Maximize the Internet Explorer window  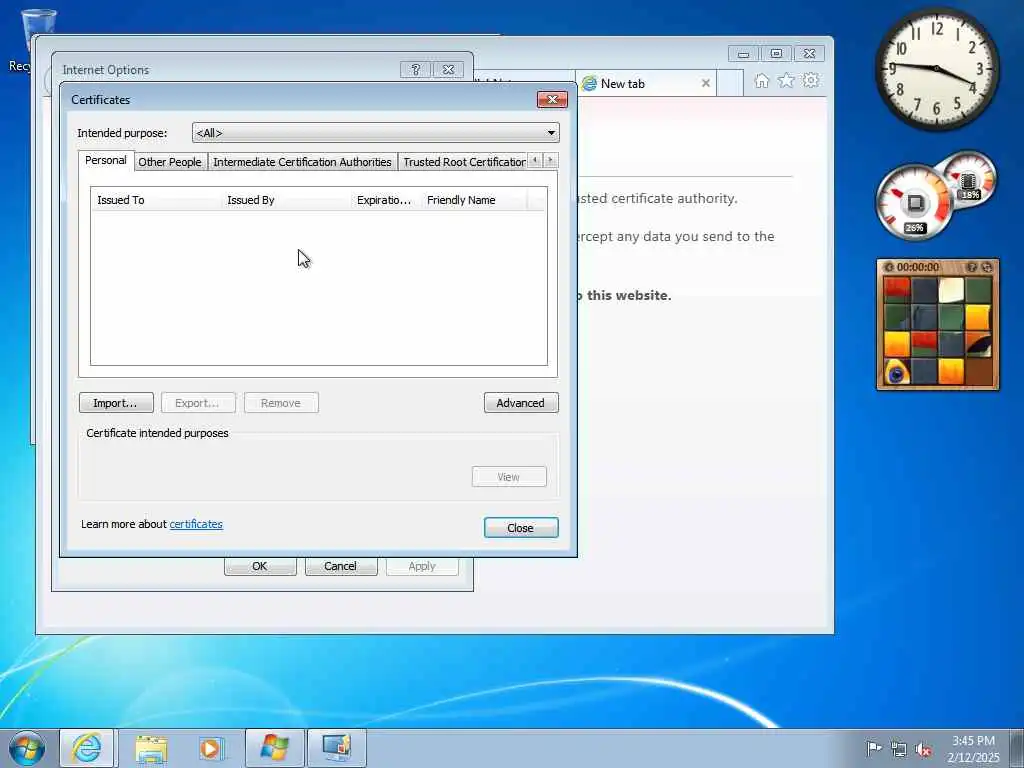[776, 54]
